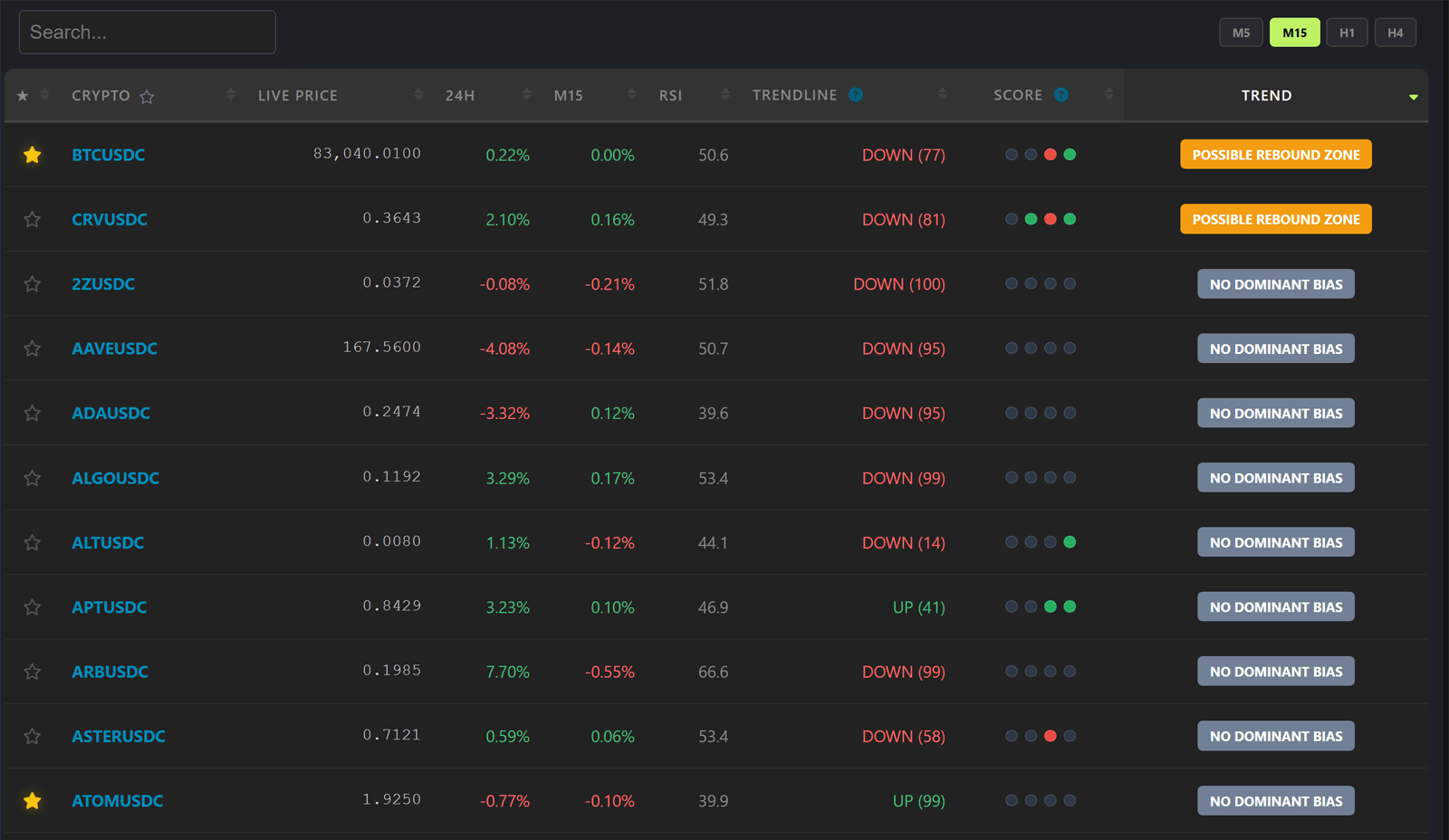Focus the Search input field
Viewport: 1449px width, 840px height.
click(x=148, y=33)
